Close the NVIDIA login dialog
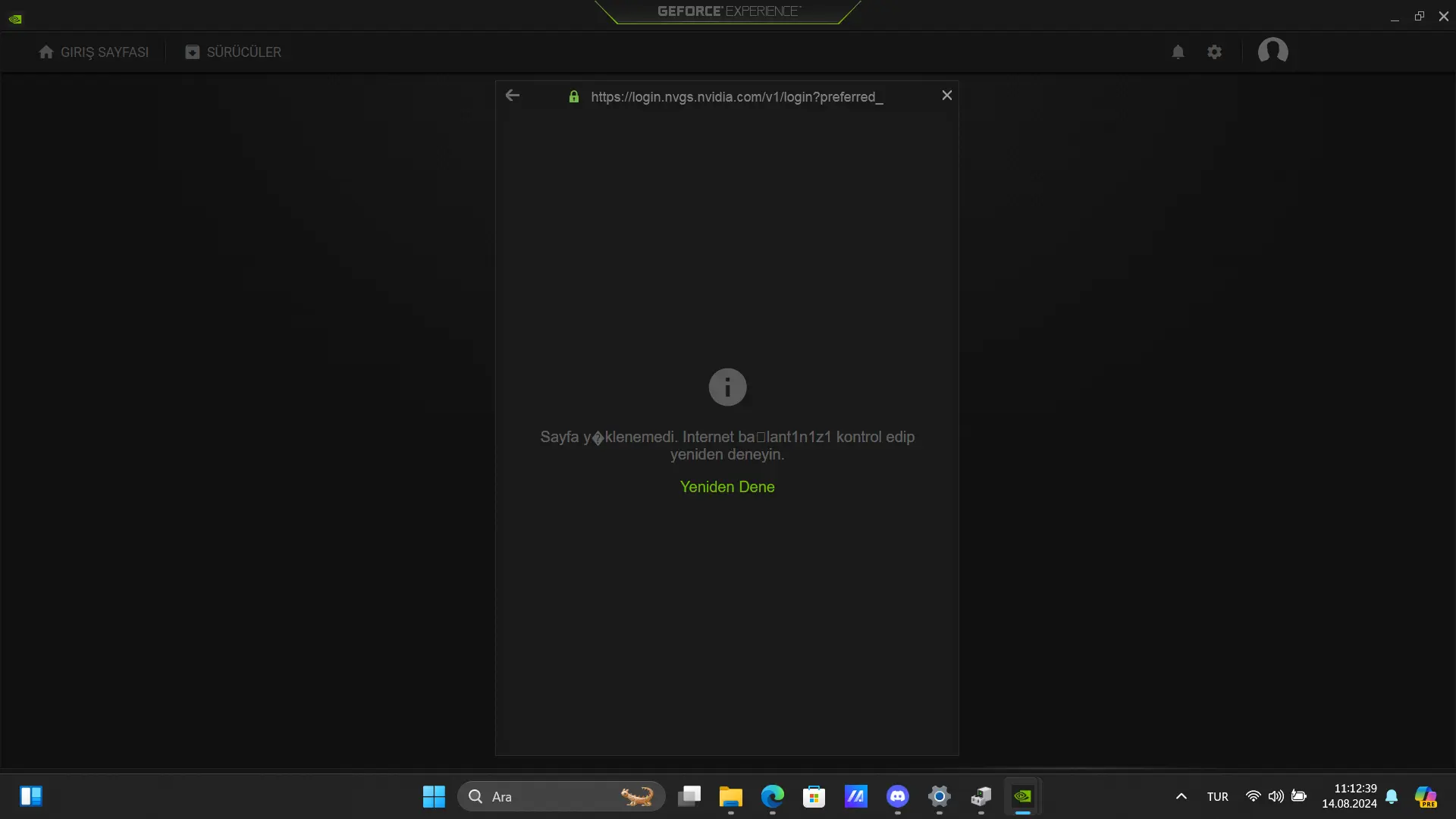The height and width of the screenshot is (819, 1456). coord(946,96)
